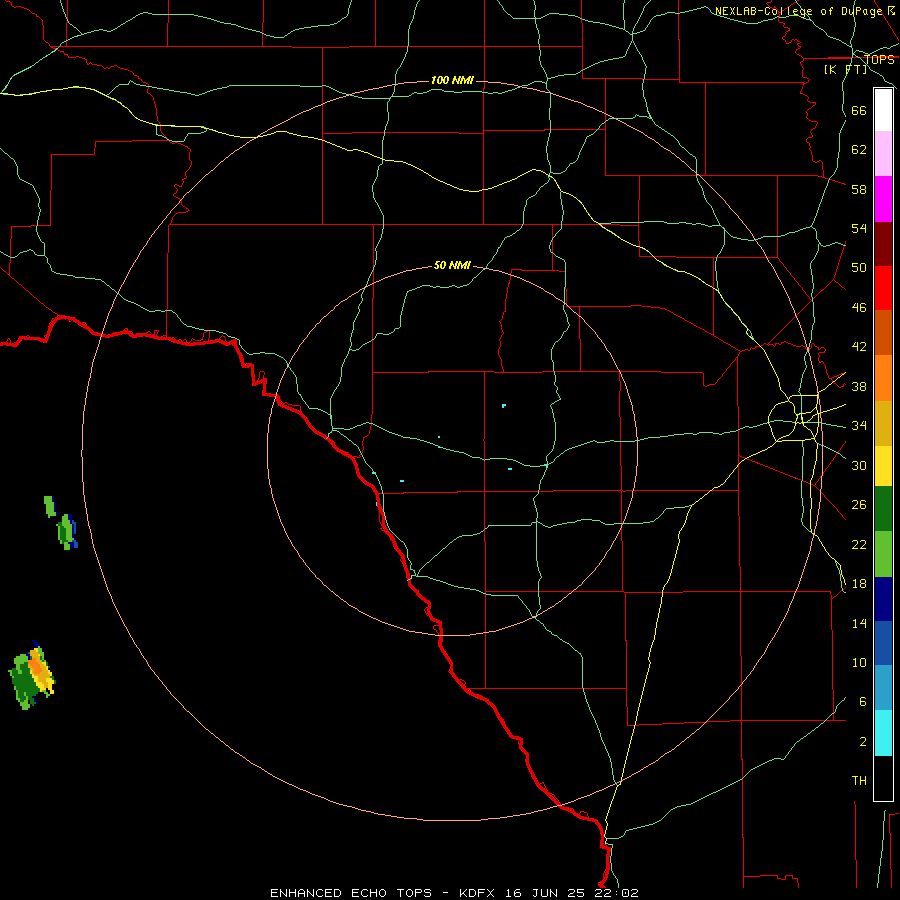Click the light pink 62 kft swatch
This screenshot has width=900, height=900.
(883, 153)
